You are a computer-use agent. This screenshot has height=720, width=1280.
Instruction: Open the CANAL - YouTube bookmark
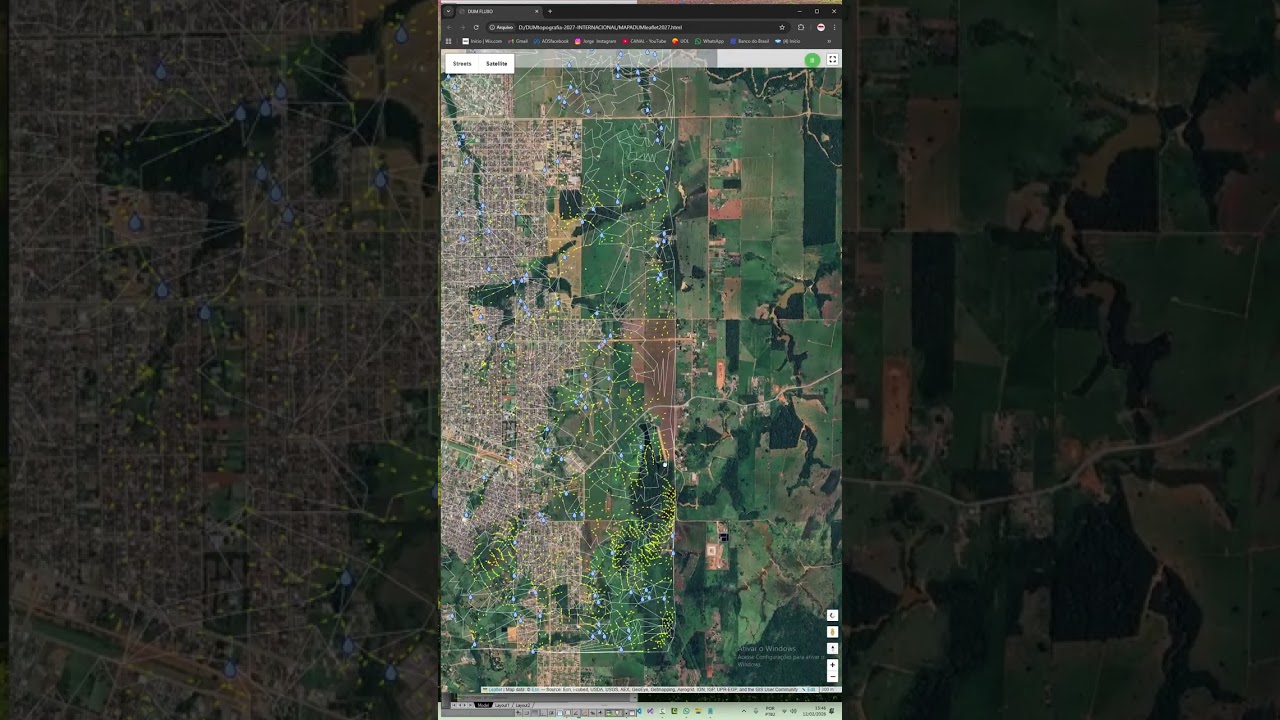pos(644,41)
